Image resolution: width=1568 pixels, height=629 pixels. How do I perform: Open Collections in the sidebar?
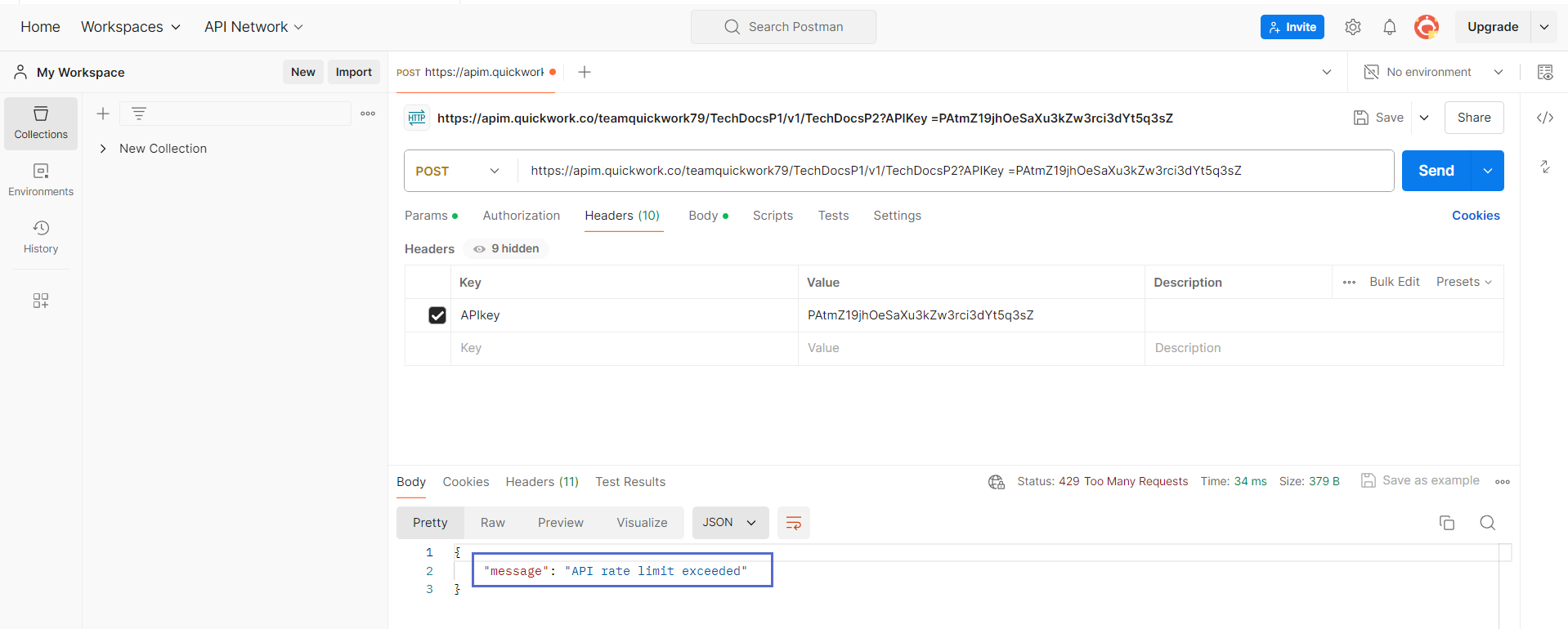[x=41, y=123]
